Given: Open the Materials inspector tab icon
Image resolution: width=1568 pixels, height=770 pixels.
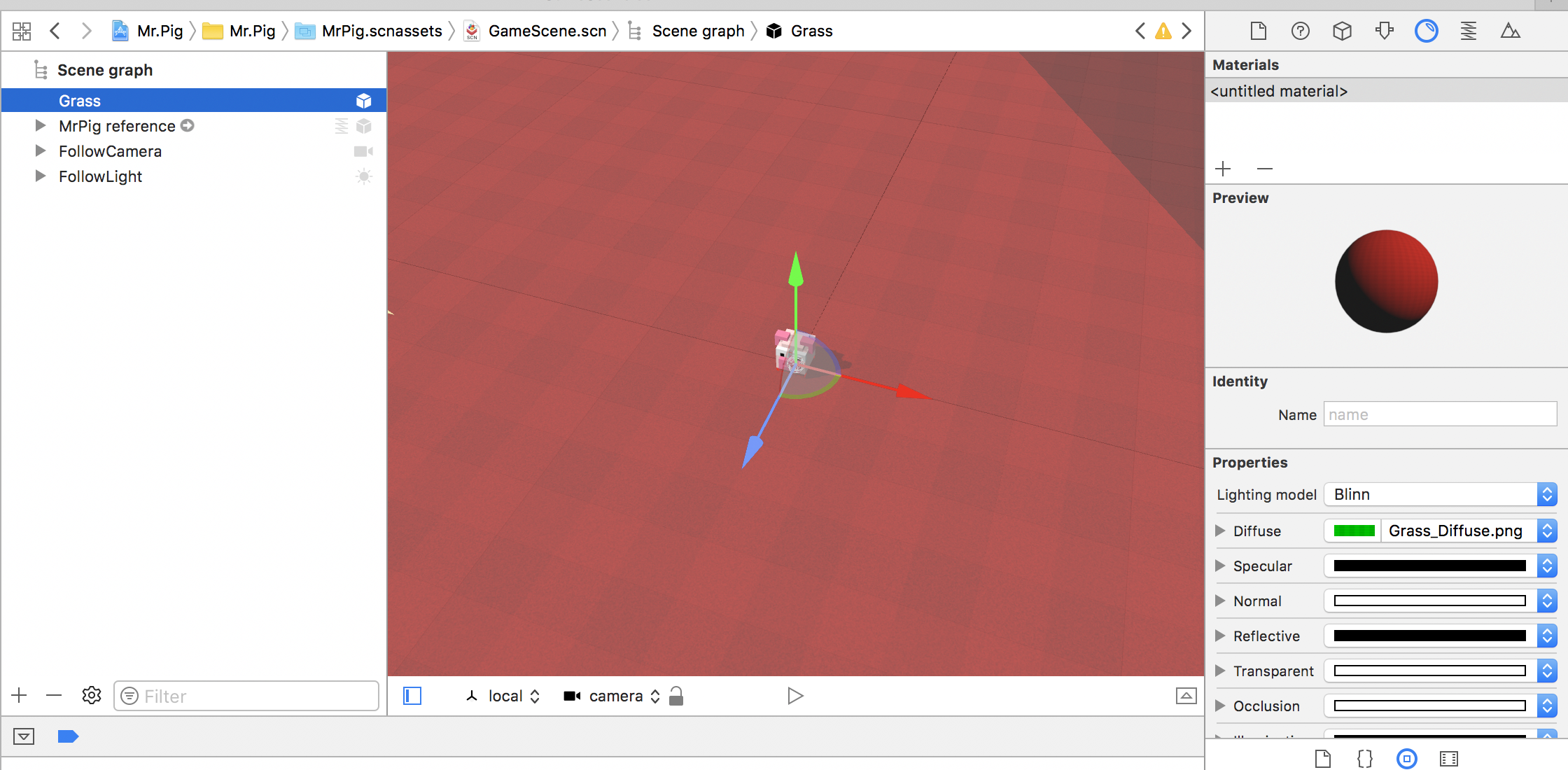Looking at the screenshot, I should [1426, 31].
